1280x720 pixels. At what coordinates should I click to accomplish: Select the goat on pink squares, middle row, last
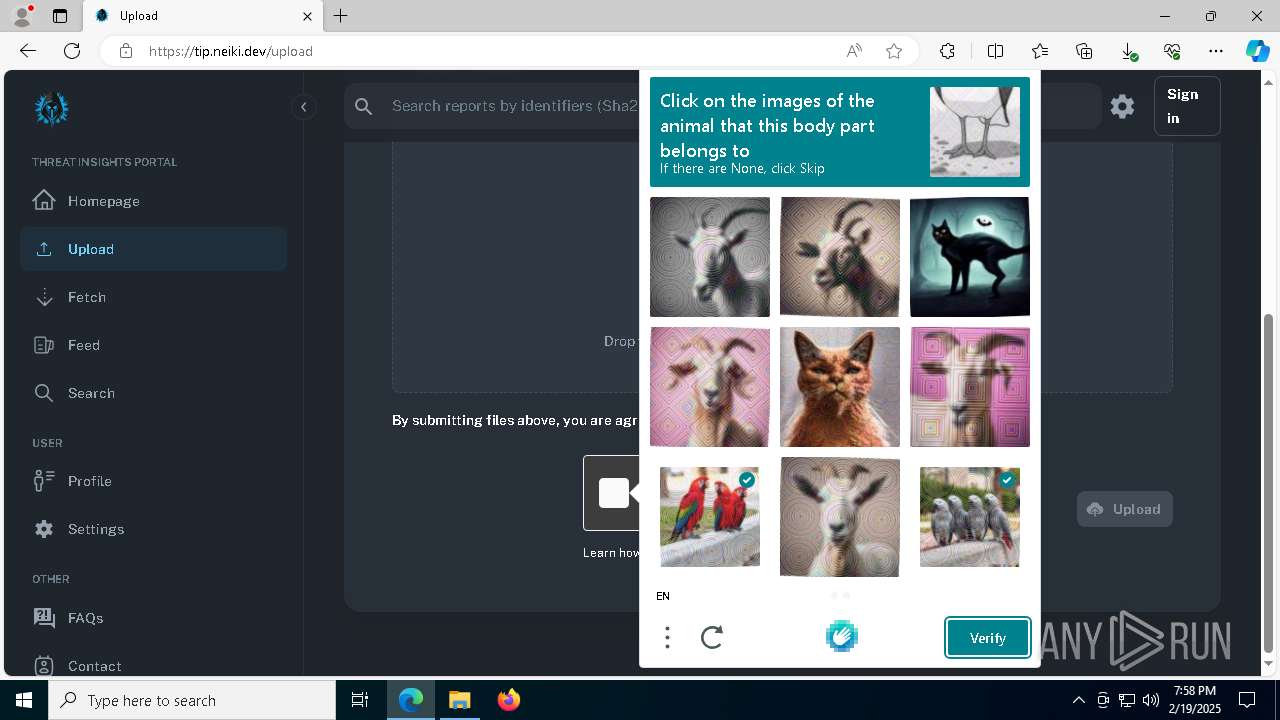970,387
